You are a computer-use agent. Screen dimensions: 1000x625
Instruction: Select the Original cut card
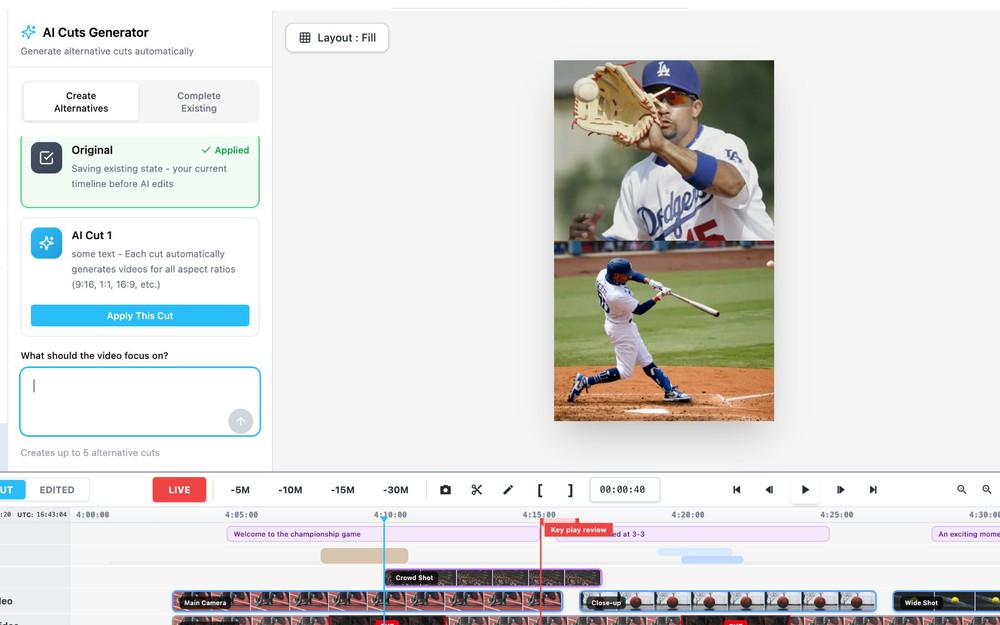click(x=140, y=171)
